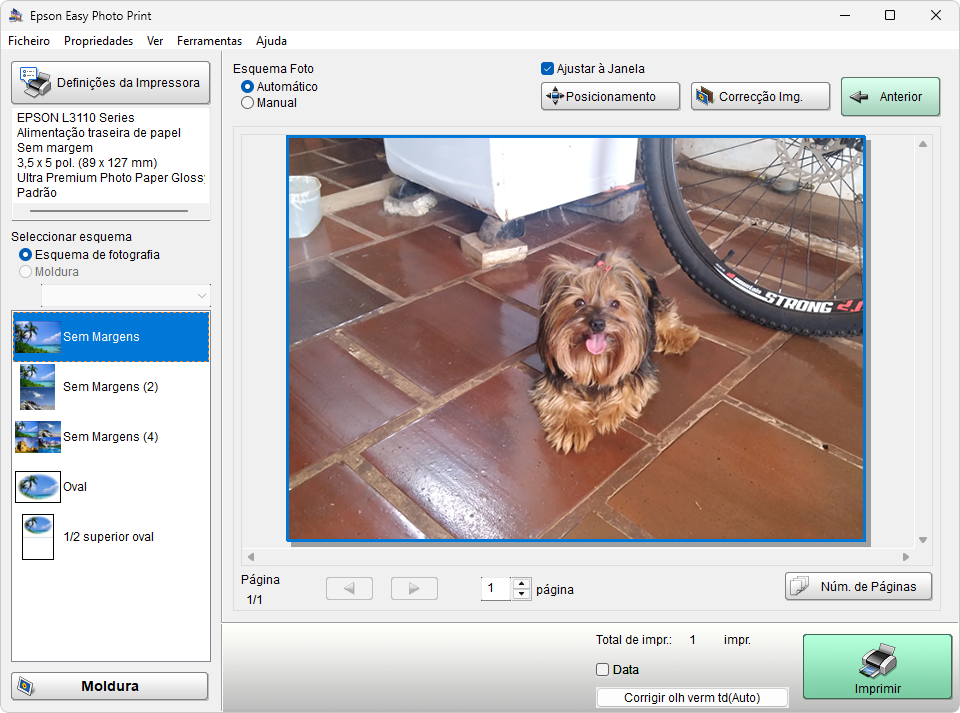
Task: Select the Sem Margens layout thumbnail
Action: click(38, 337)
